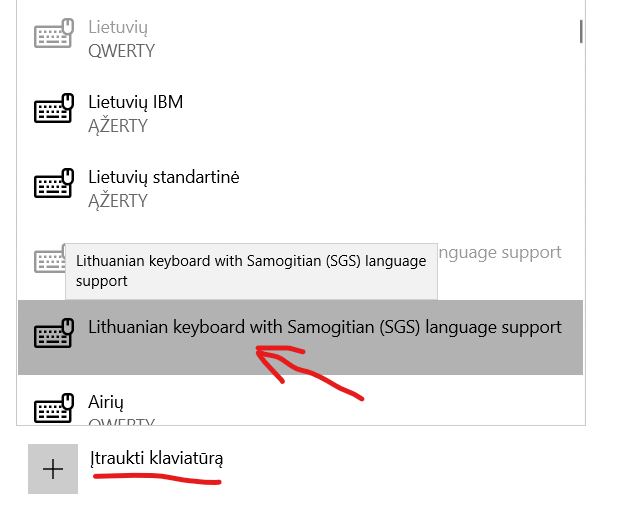Click the QWERTY subtitle under Lietuvių

click(x=121, y=50)
